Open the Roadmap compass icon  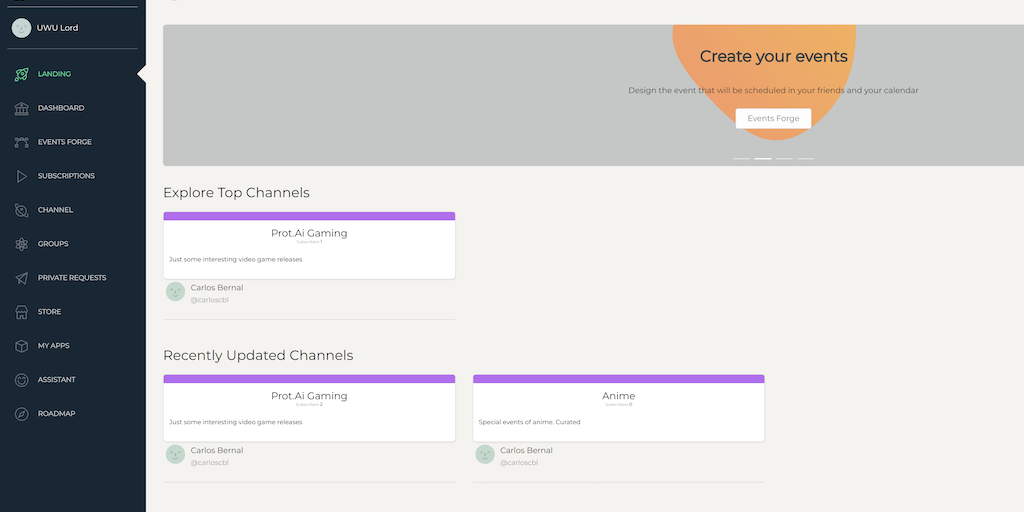[21, 414]
